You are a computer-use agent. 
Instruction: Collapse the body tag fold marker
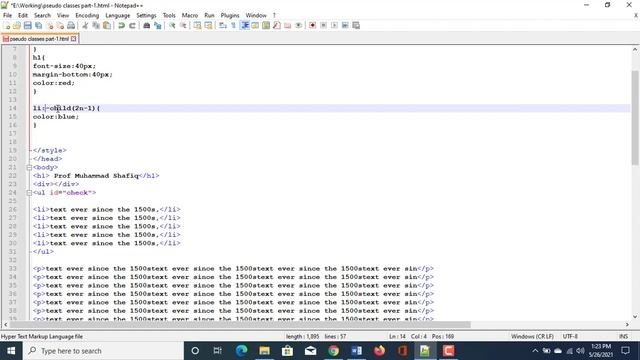click(29, 167)
